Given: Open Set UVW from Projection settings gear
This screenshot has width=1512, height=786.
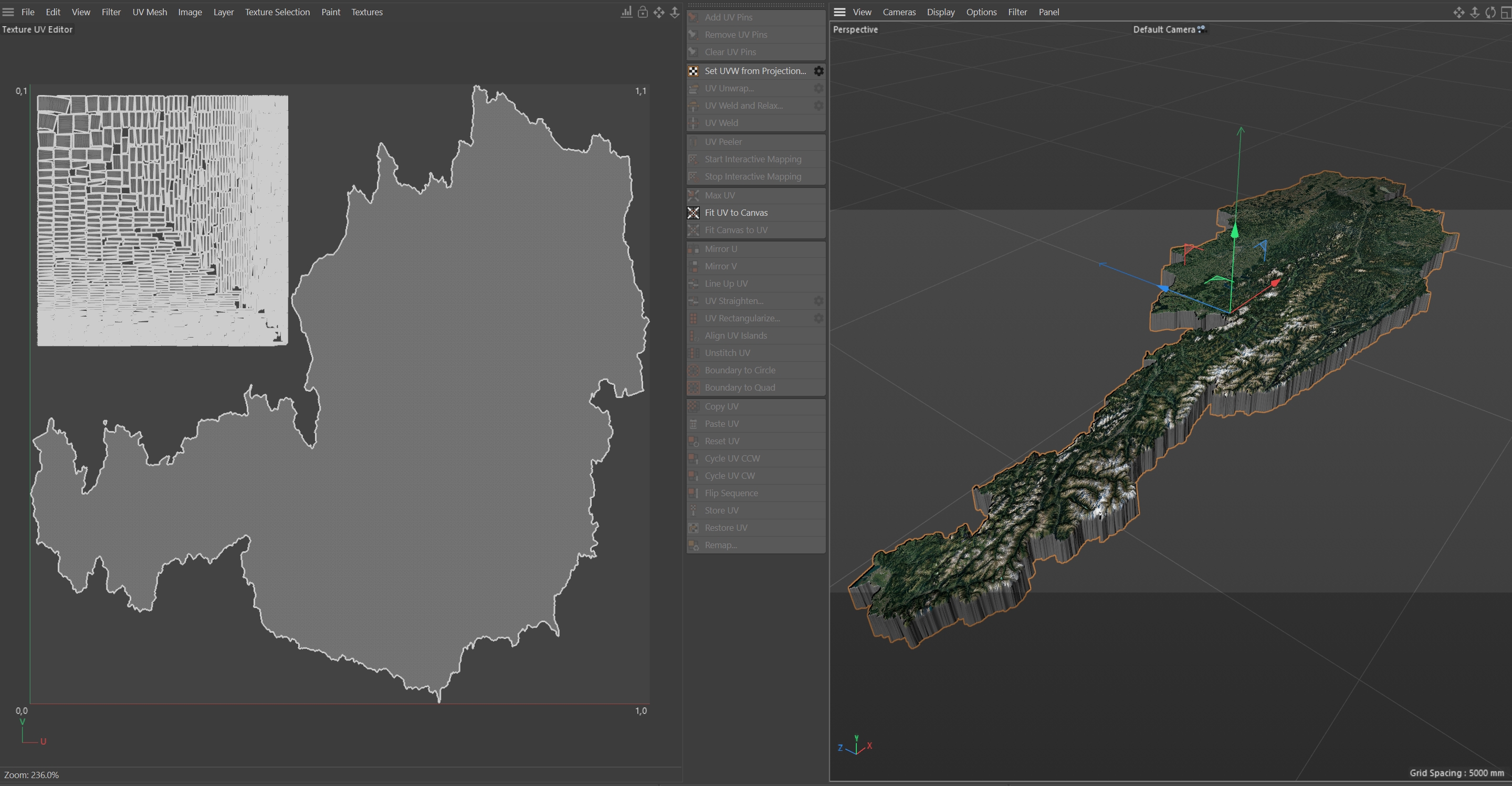Looking at the screenshot, I should (x=818, y=71).
